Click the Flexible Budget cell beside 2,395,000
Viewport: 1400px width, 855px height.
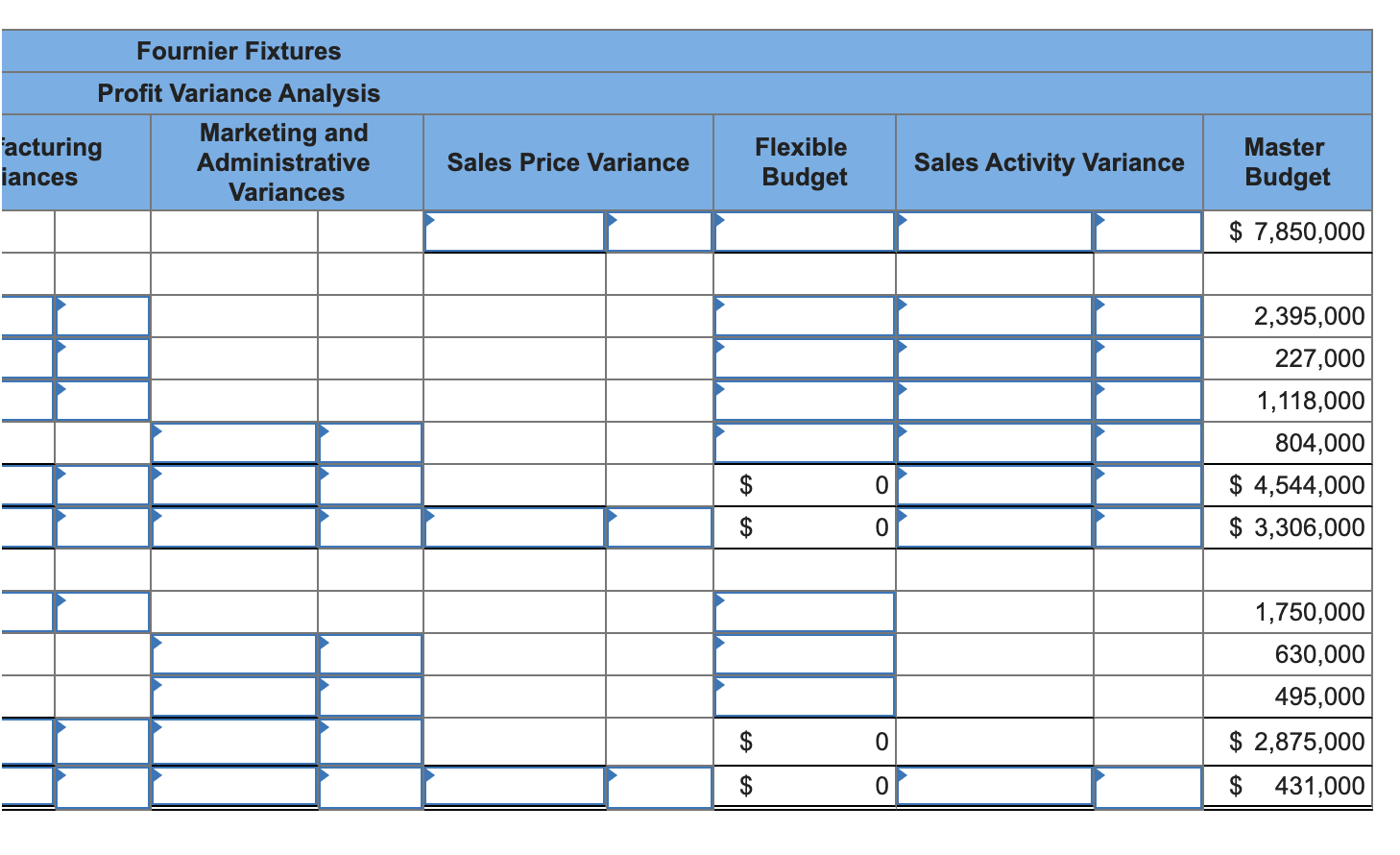pyautogui.click(x=804, y=315)
